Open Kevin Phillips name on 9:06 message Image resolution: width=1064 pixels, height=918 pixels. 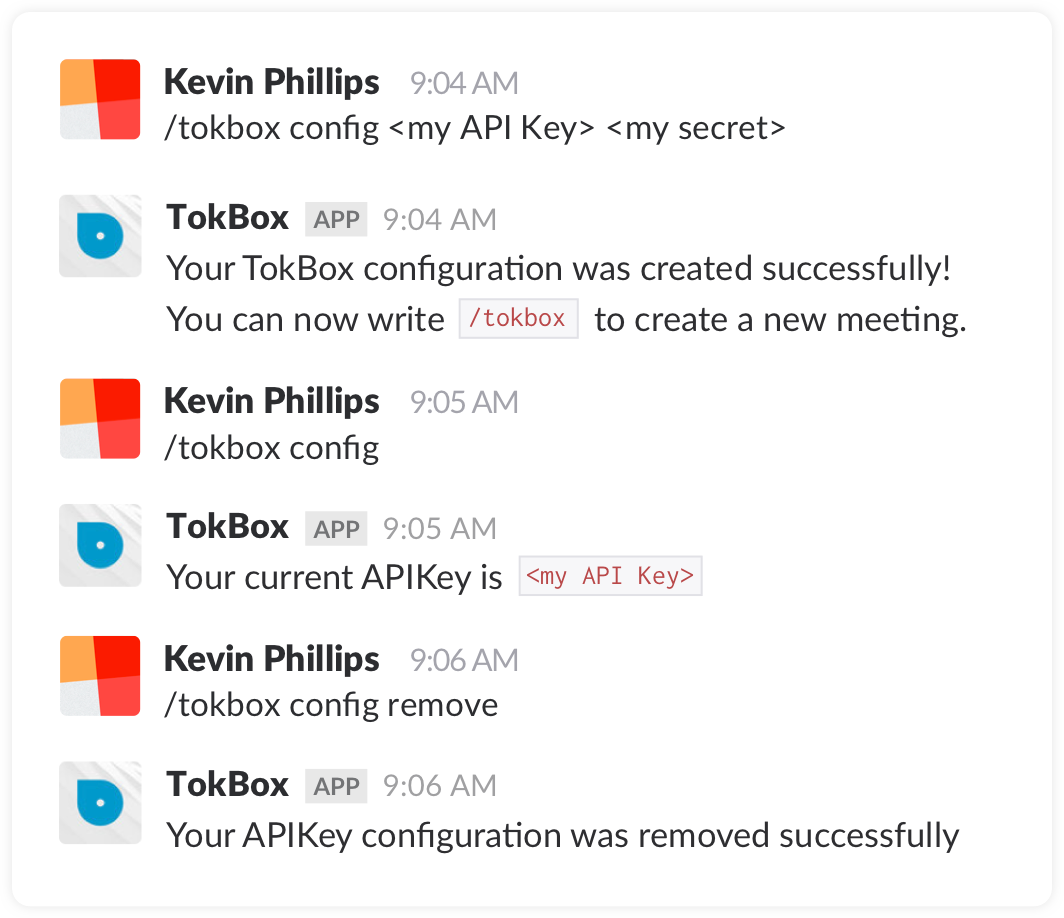coord(271,659)
